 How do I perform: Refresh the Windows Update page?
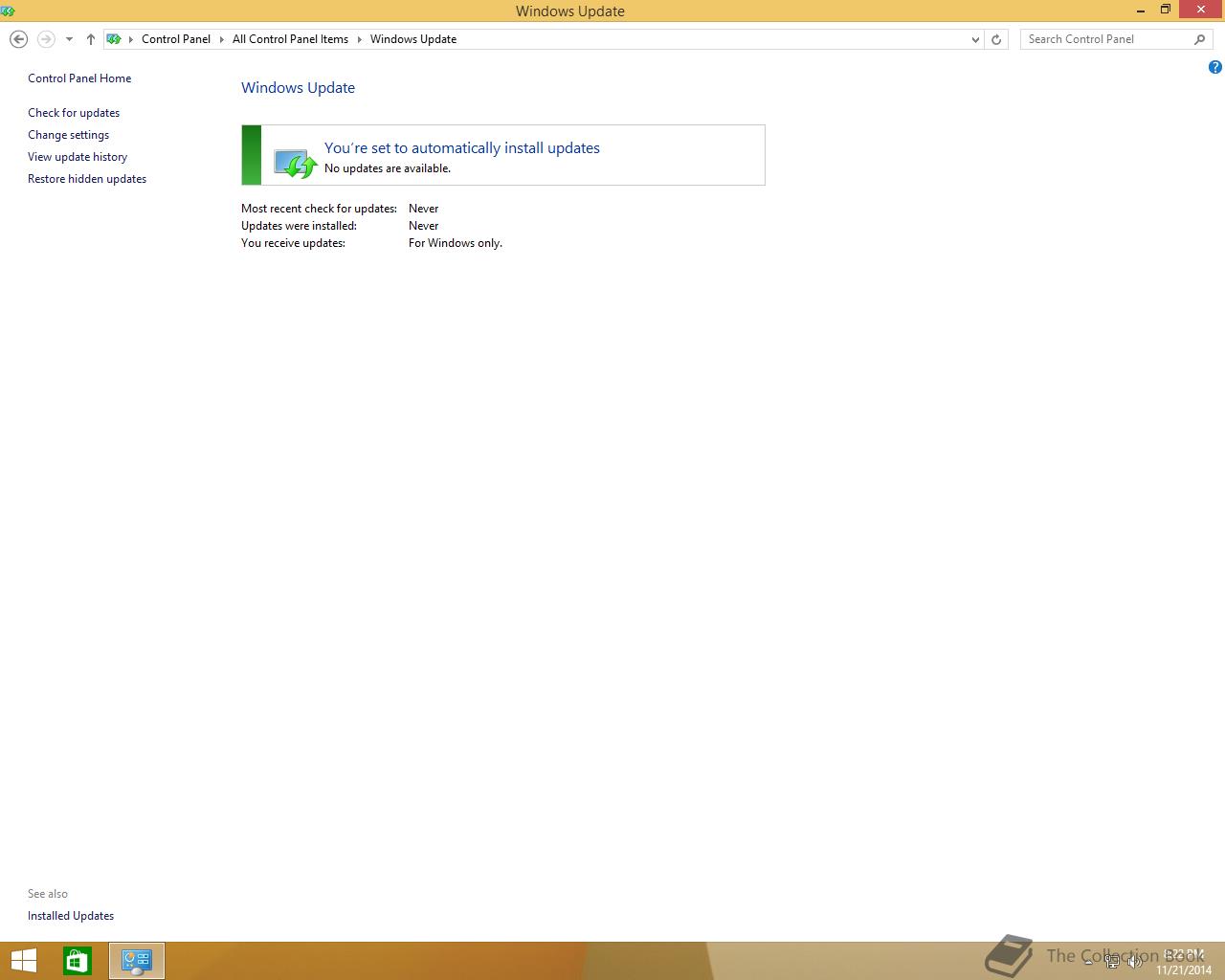coord(996,39)
